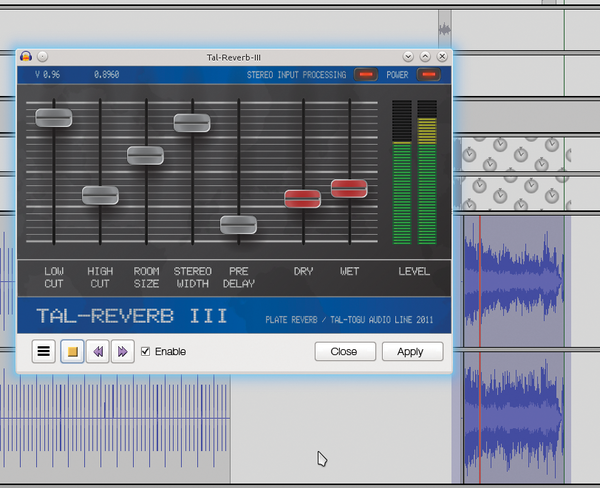Click the Audacity headphones icon in title bar

pyautogui.click(x=26, y=57)
